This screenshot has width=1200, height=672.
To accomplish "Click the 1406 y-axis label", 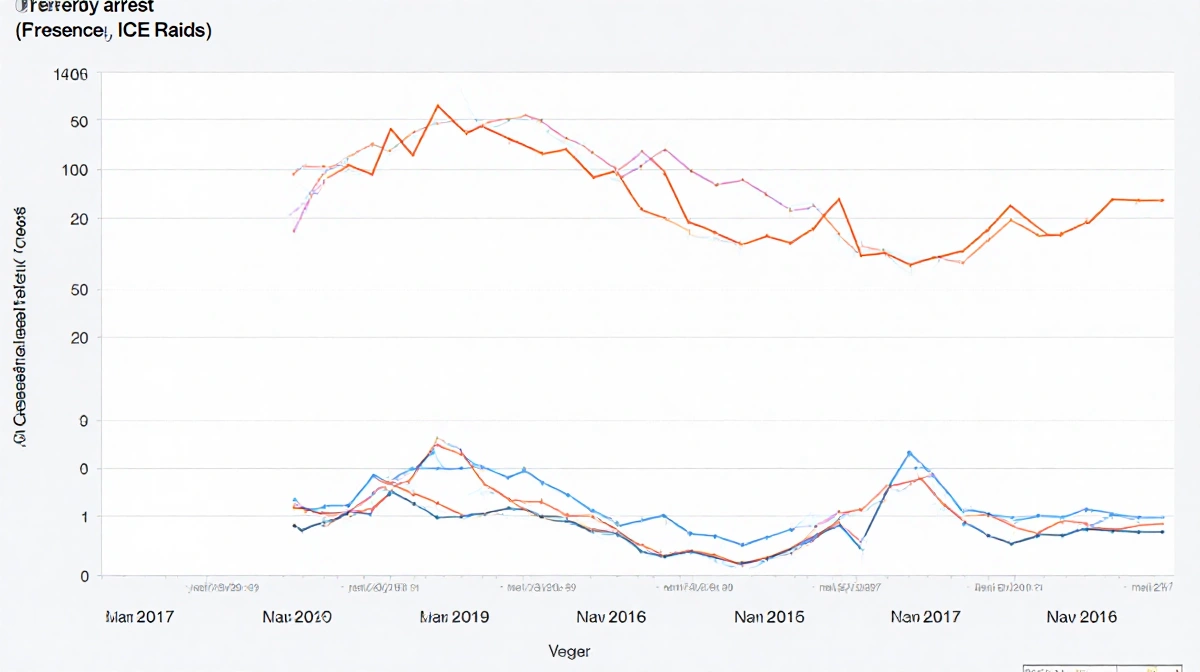I will tap(70, 74).
